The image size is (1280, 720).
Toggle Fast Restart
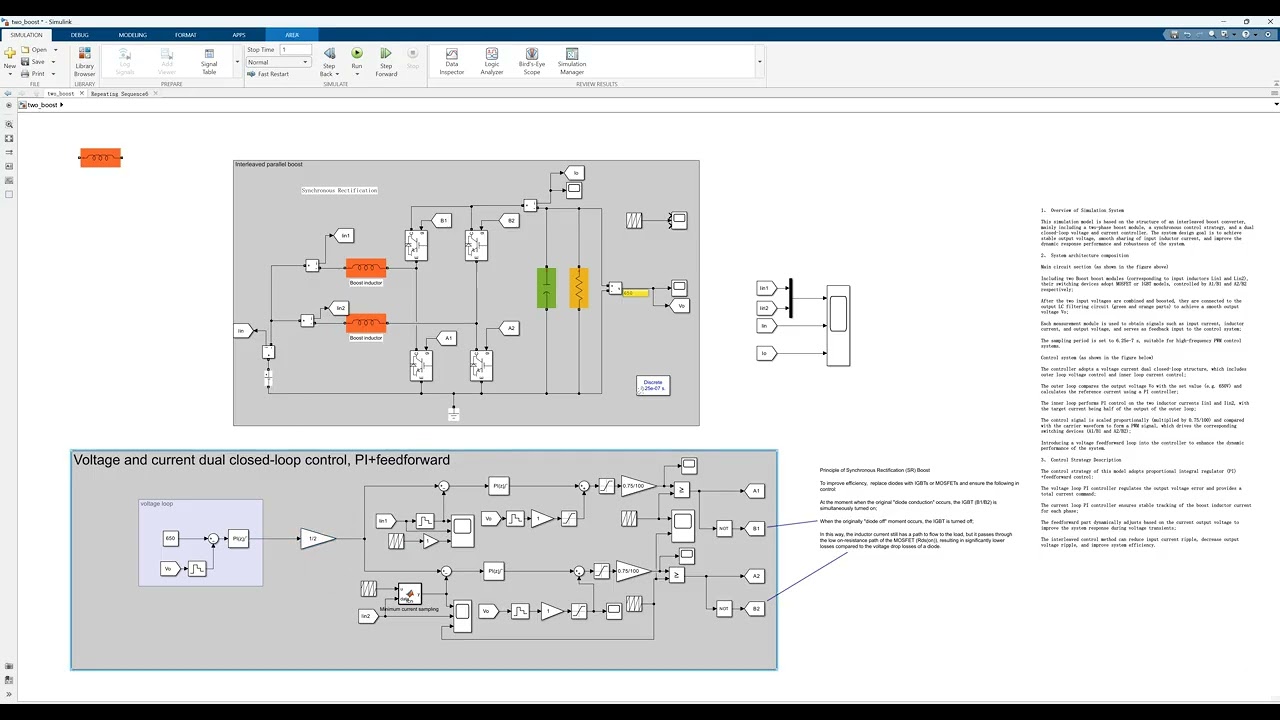pyautogui.click(x=268, y=74)
